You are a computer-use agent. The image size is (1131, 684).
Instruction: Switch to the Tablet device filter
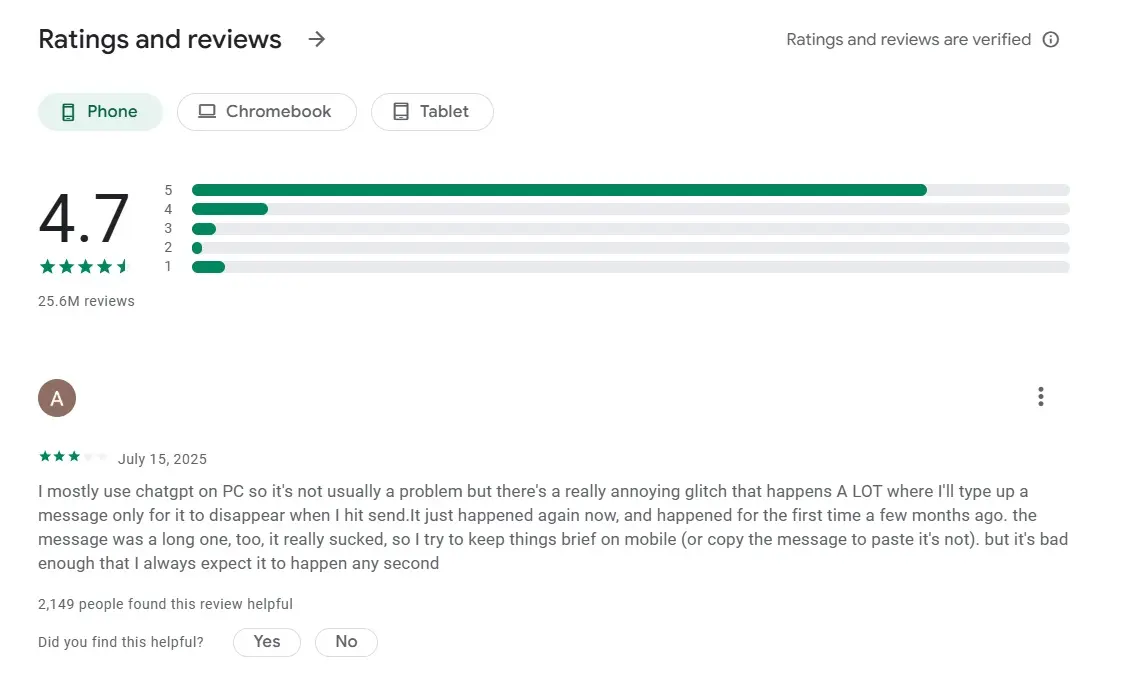(432, 111)
